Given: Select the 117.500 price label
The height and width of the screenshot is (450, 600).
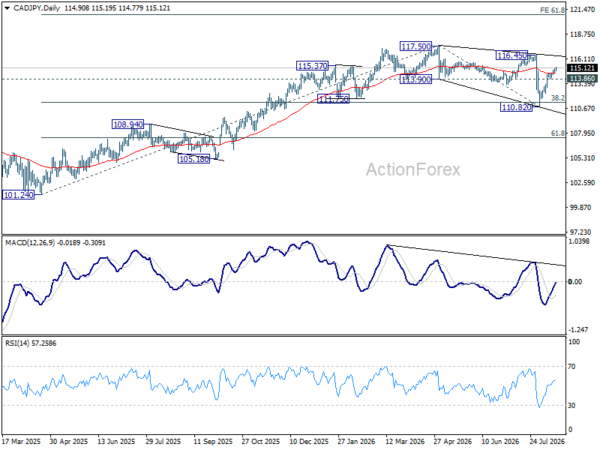Looking at the screenshot, I should point(416,46).
